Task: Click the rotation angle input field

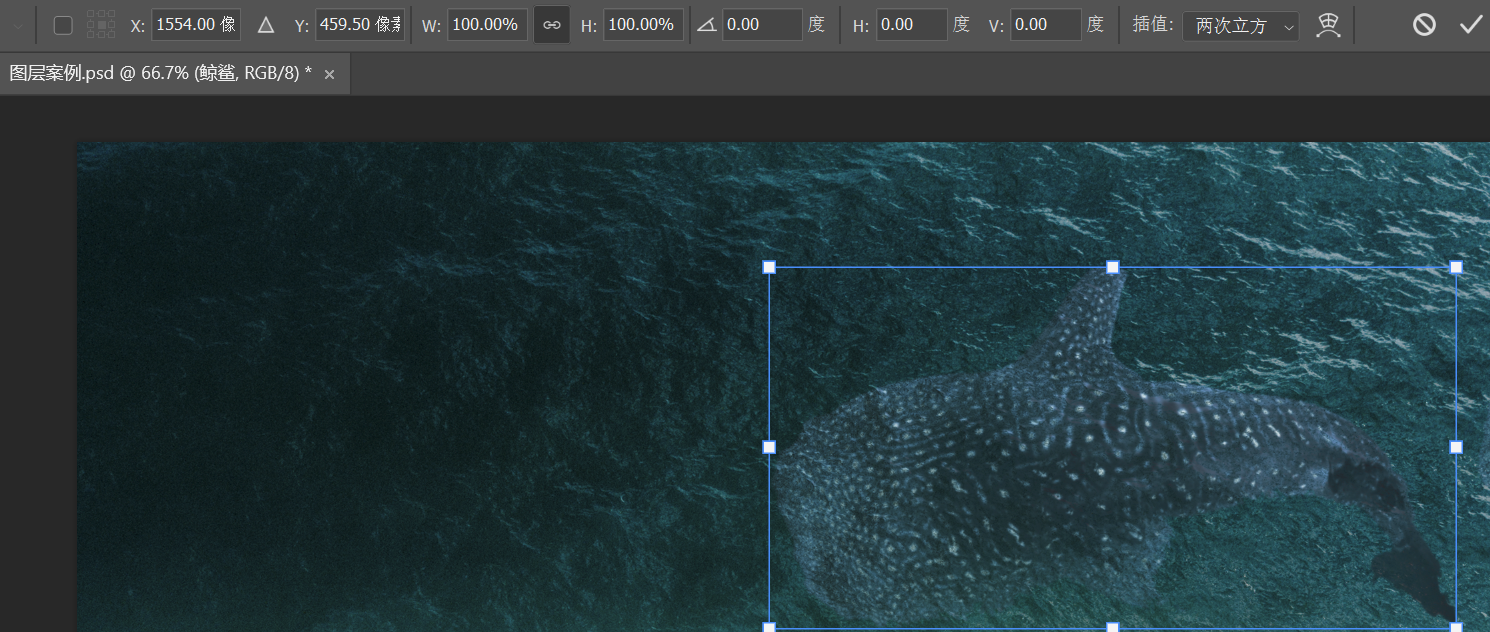Action: coord(762,25)
